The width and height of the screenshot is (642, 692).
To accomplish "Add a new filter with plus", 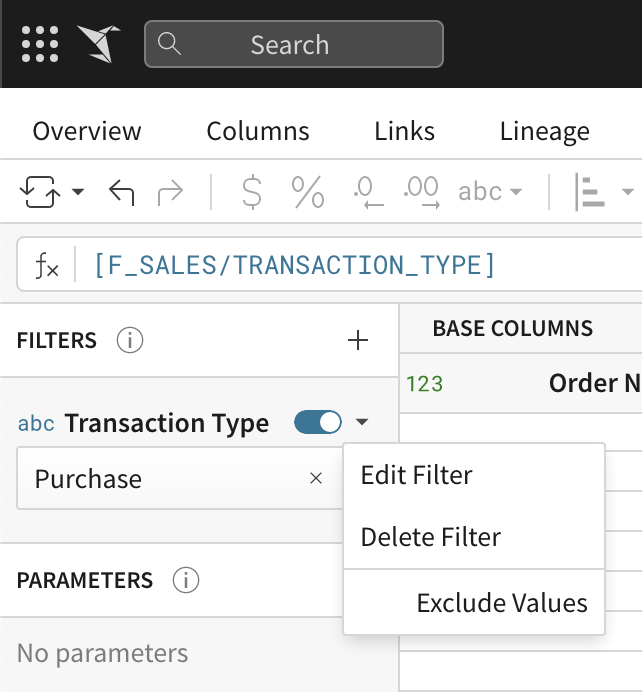I will coord(358,340).
